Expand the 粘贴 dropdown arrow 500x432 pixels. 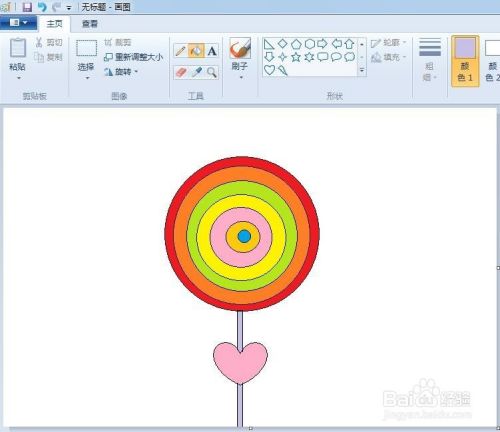tap(19, 78)
